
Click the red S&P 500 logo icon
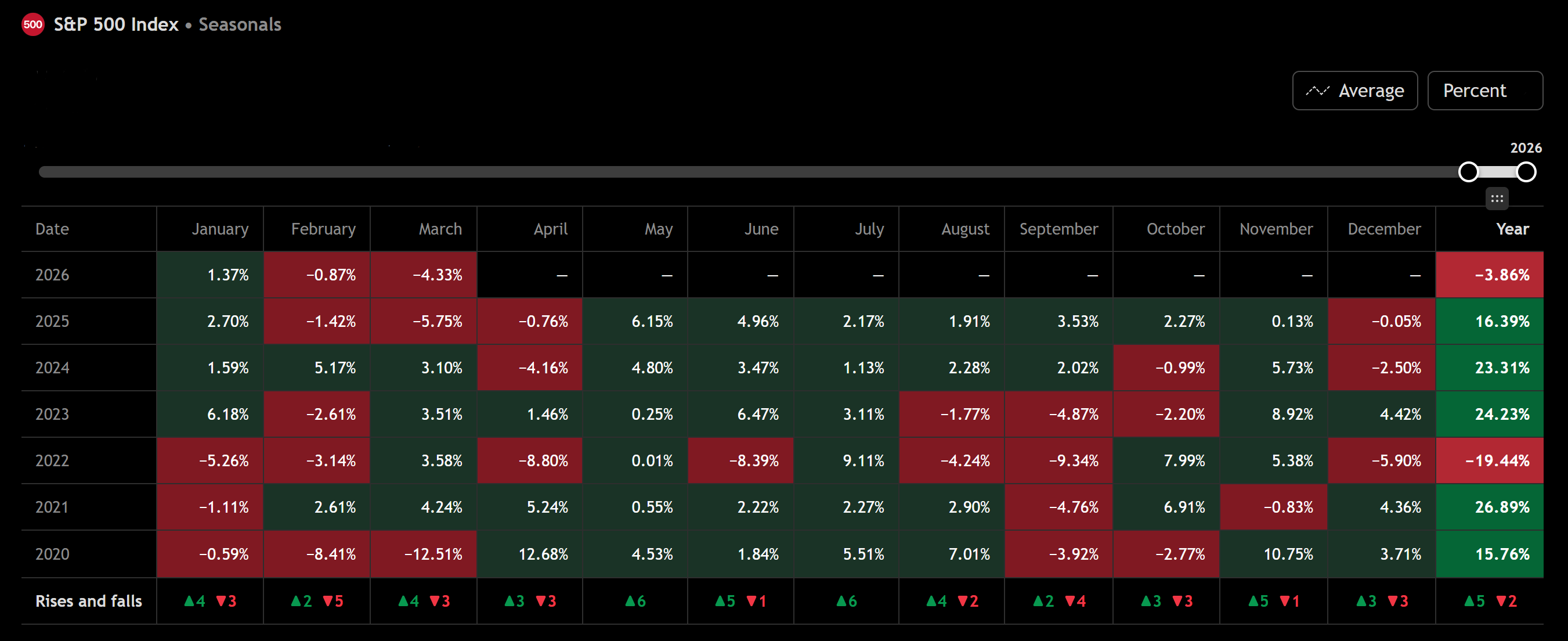[x=33, y=25]
